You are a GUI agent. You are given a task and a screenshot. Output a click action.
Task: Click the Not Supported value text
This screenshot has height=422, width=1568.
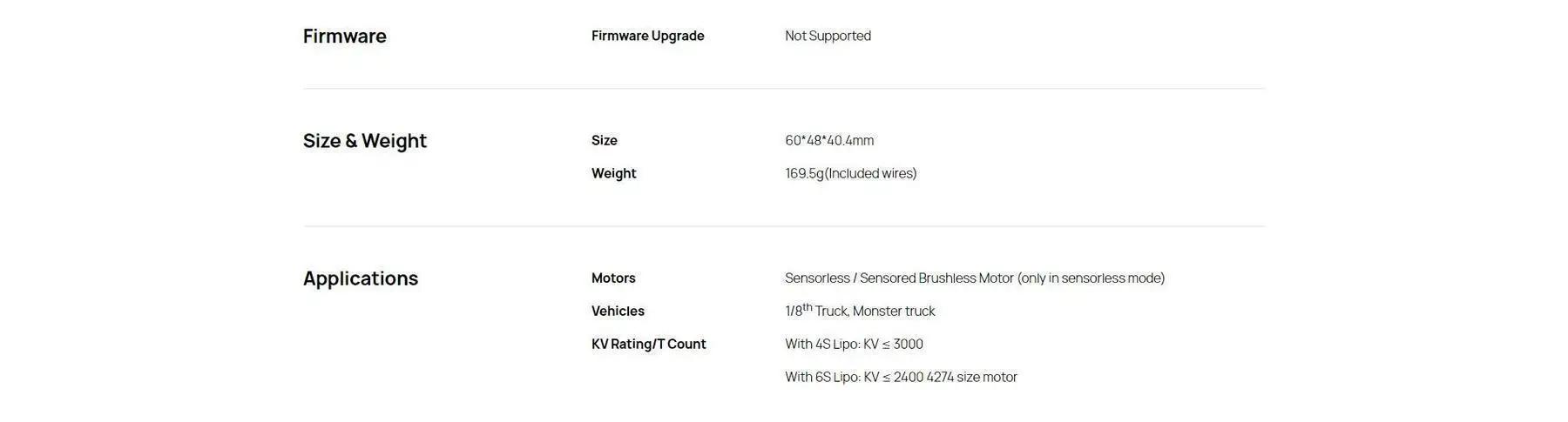click(828, 36)
